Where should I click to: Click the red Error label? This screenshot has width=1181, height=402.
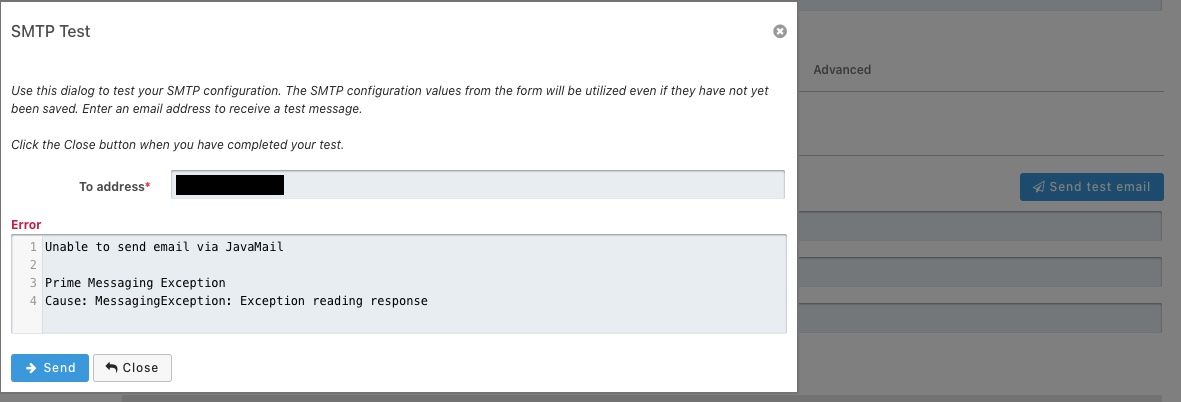point(26,224)
